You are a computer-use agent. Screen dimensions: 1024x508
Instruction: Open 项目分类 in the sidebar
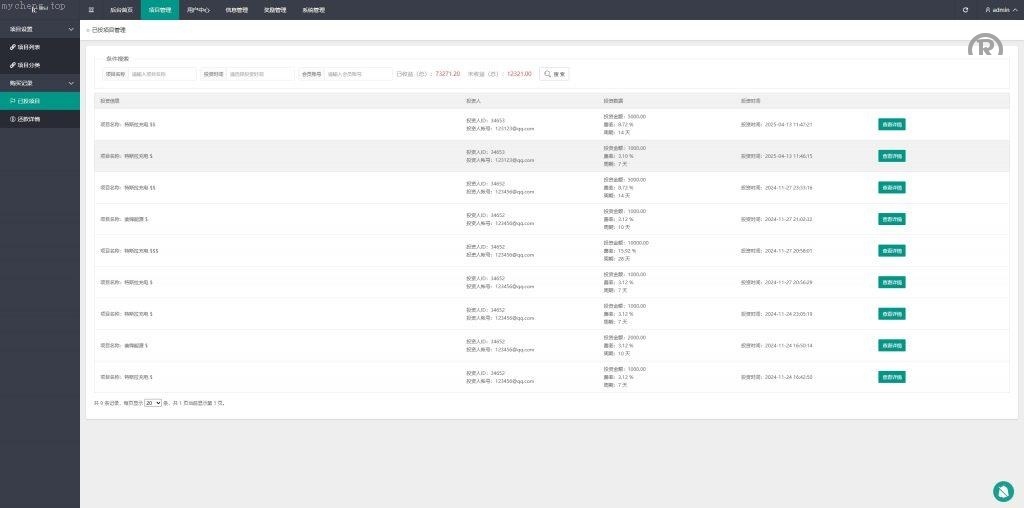(27, 65)
